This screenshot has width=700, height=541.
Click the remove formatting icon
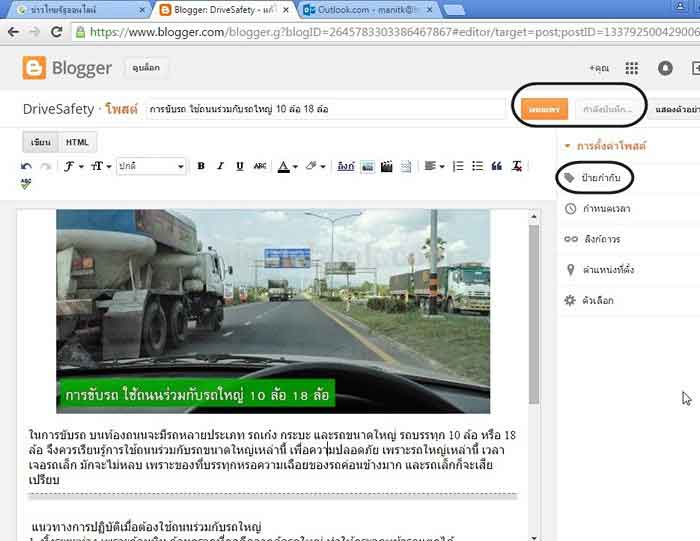pos(517,166)
